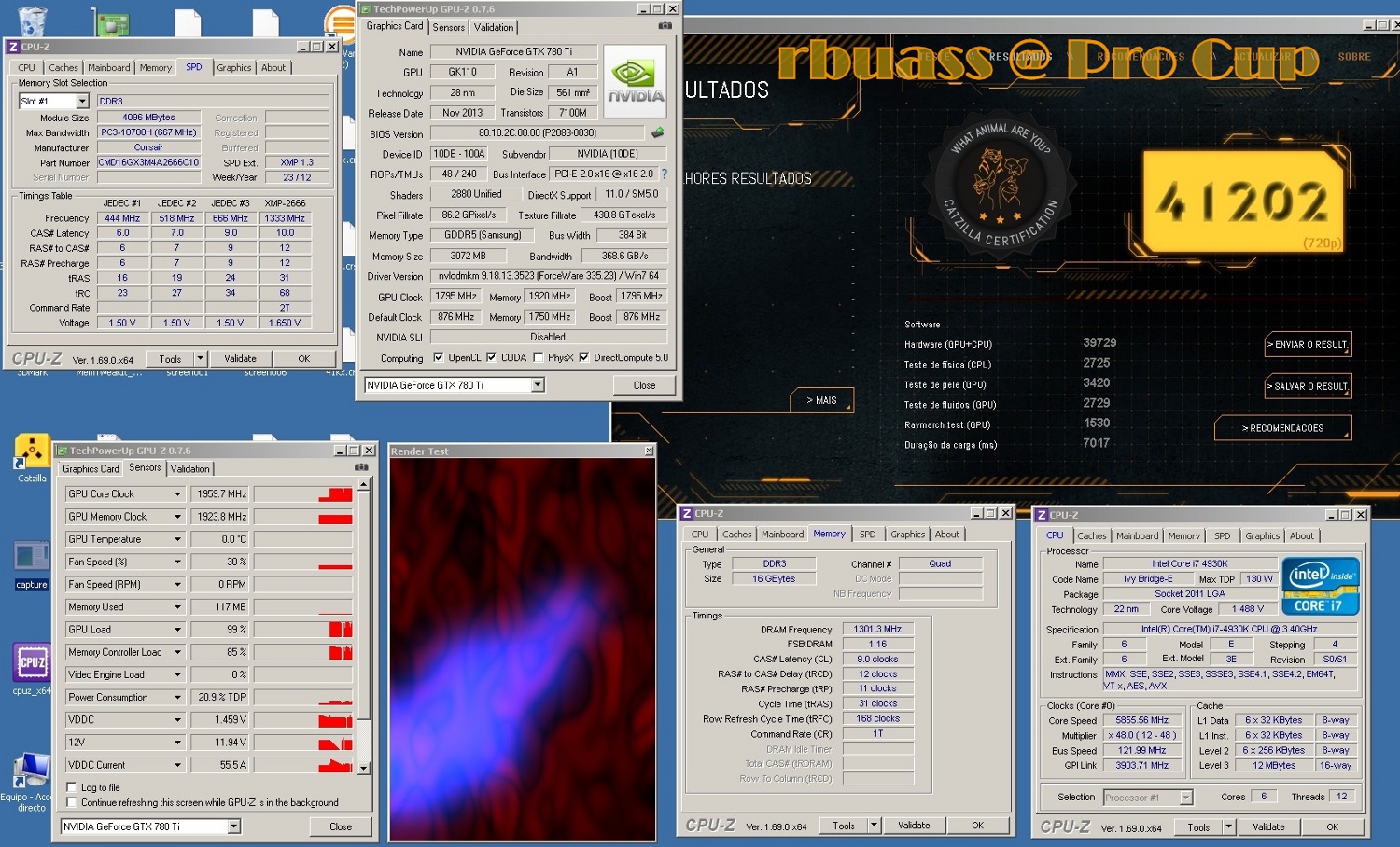Expand the VDDC Current sensor dropdown
Viewport: 1400px width, 847px height.
(x=177, y=765)
